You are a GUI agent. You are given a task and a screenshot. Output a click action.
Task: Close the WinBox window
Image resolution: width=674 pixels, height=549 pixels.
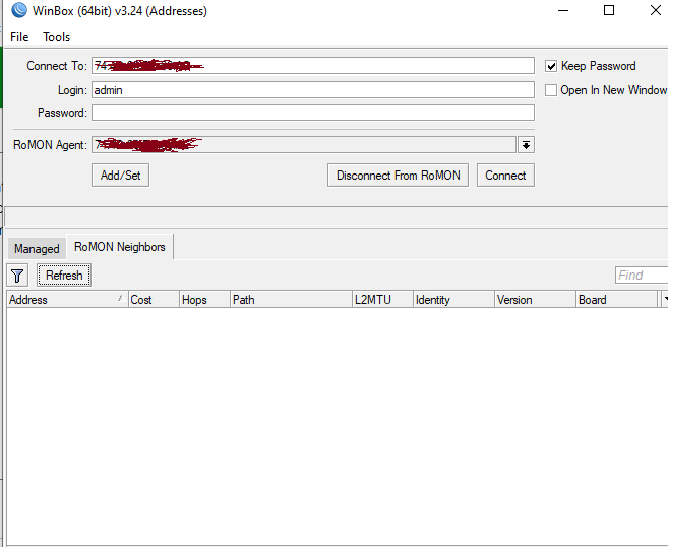click(656, 10)
